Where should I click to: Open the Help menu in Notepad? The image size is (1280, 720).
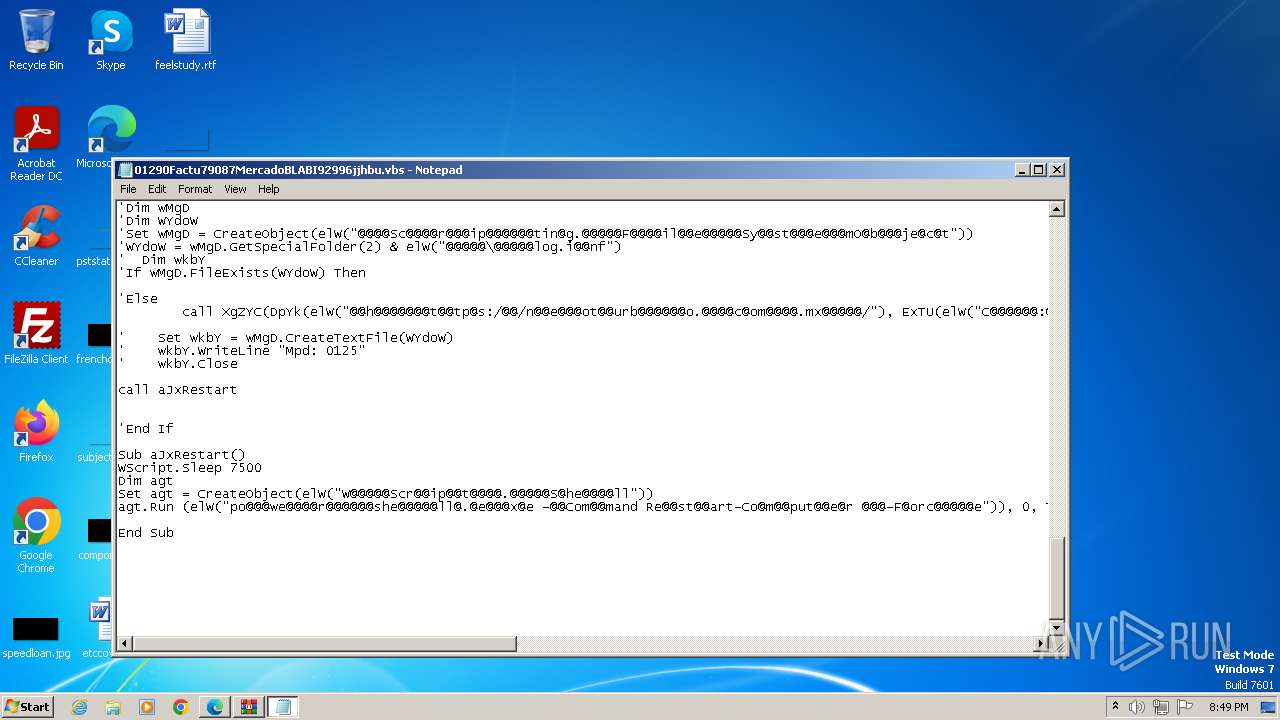point(269,189)
